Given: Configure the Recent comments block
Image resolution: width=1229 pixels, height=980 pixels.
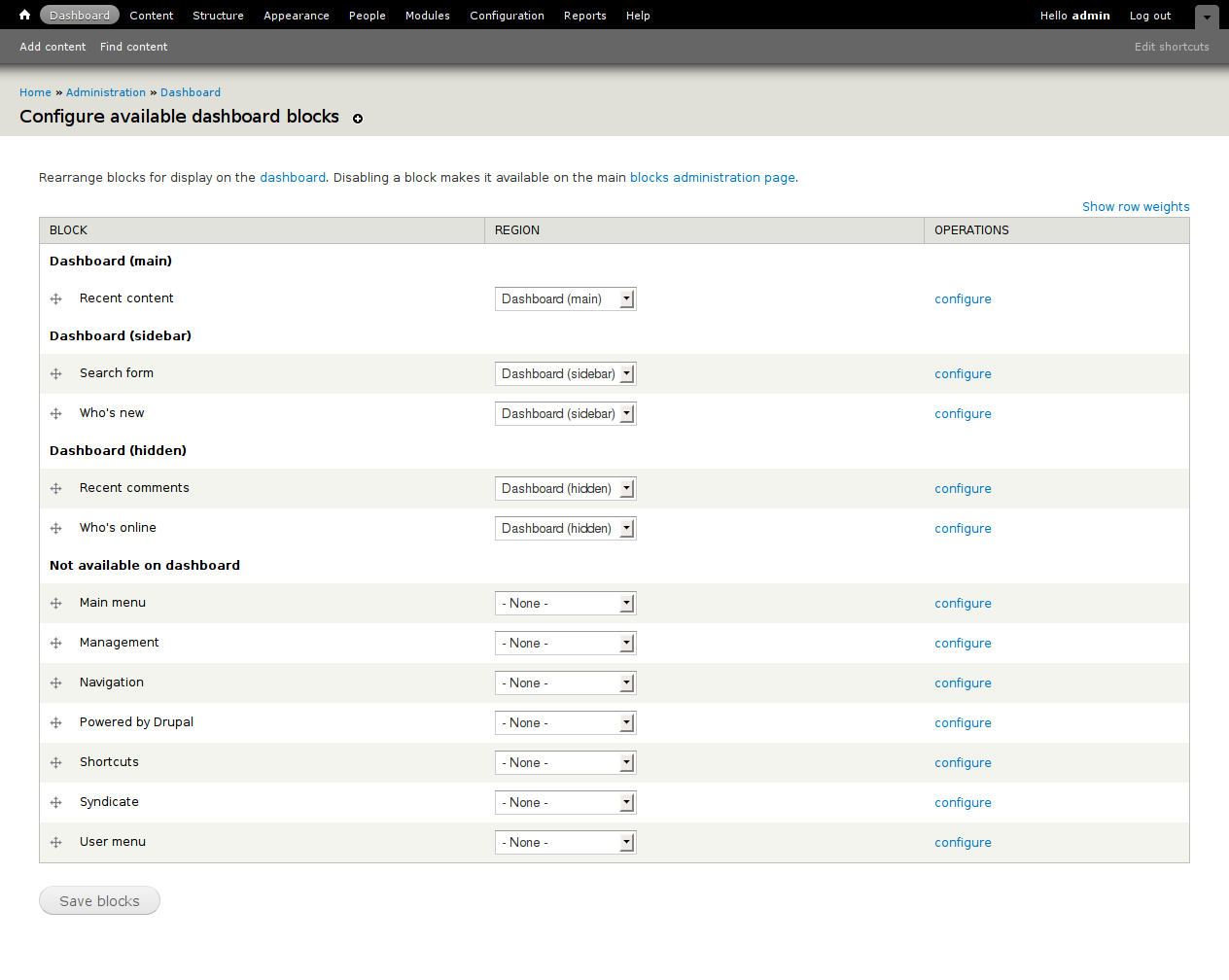Looking at the screenshot, I should (963, 489).
